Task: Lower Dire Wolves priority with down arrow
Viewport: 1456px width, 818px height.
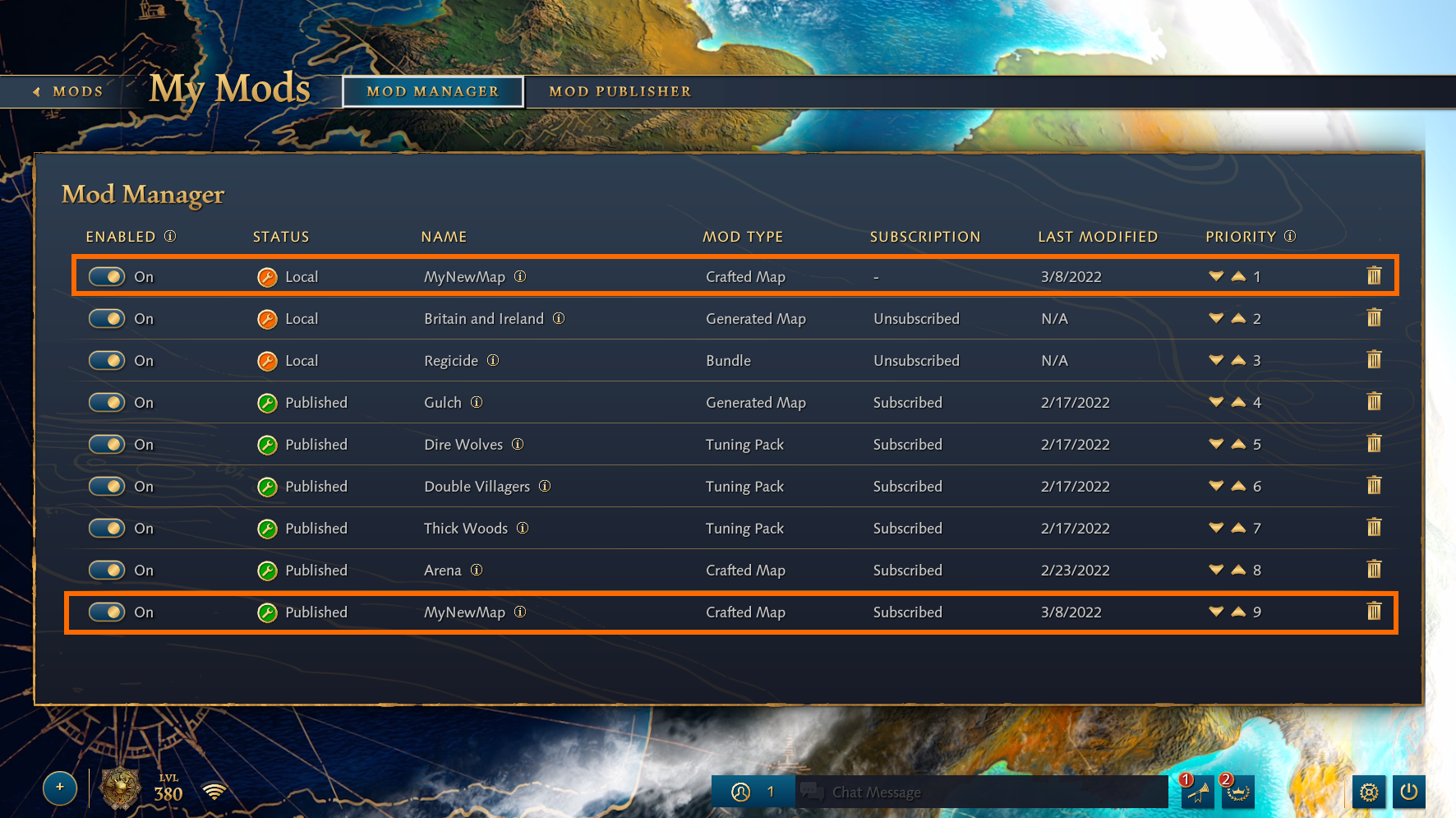Action: coord(1216,444)
